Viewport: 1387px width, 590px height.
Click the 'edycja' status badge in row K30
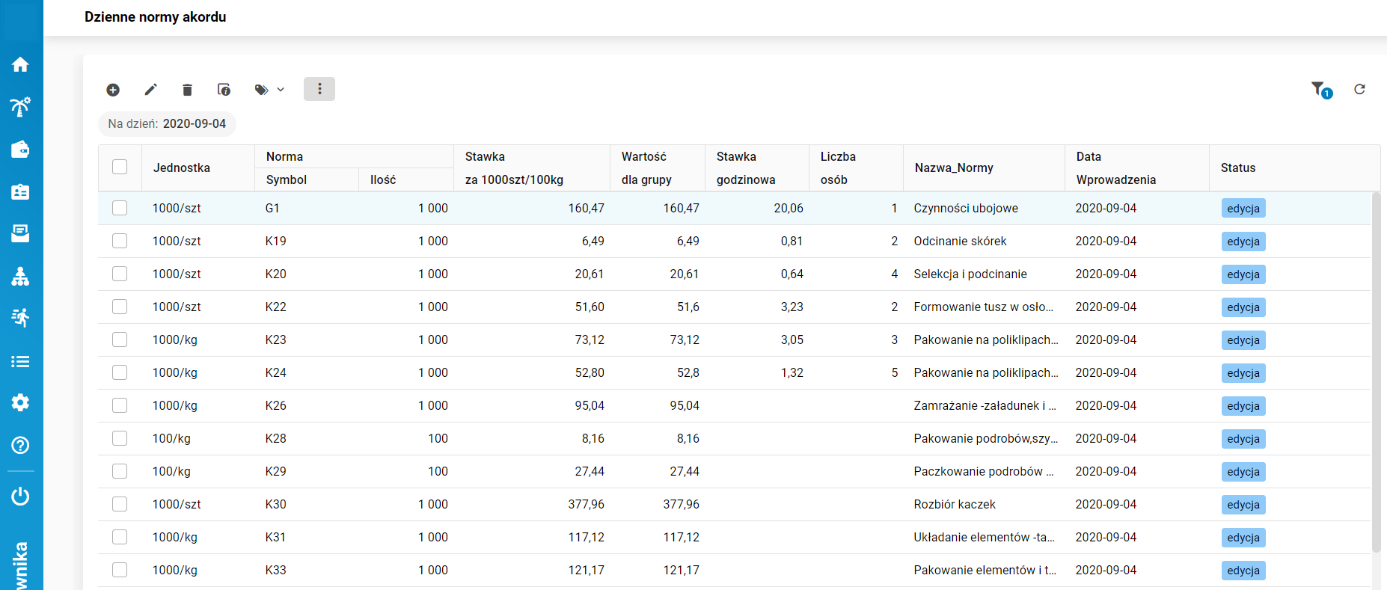[1243, 505]
